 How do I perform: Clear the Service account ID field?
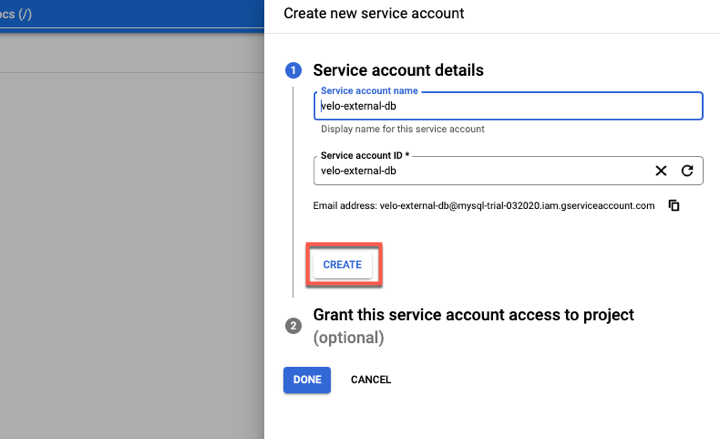pos(661,171)
